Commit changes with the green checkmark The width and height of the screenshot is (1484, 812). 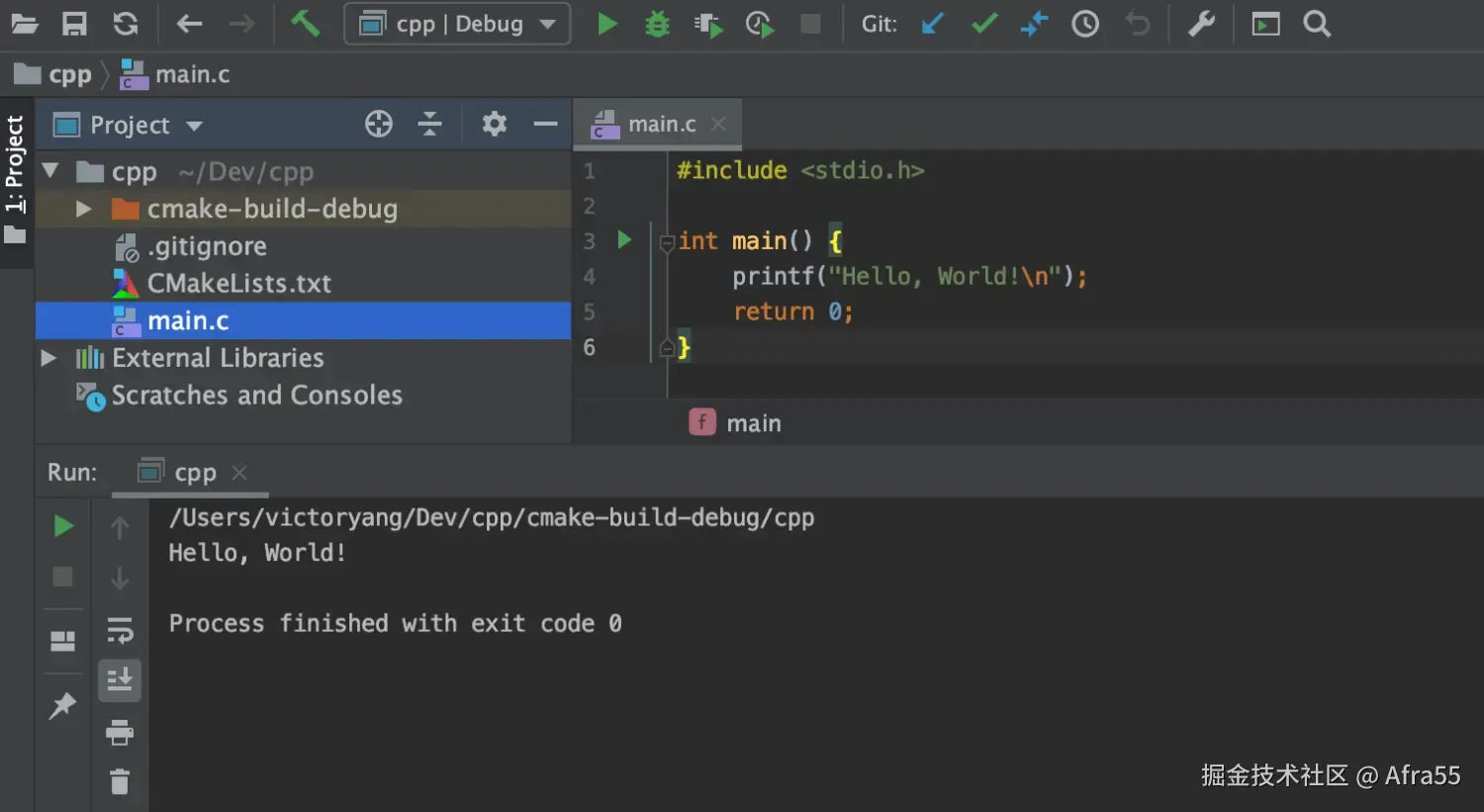point(983,24)
